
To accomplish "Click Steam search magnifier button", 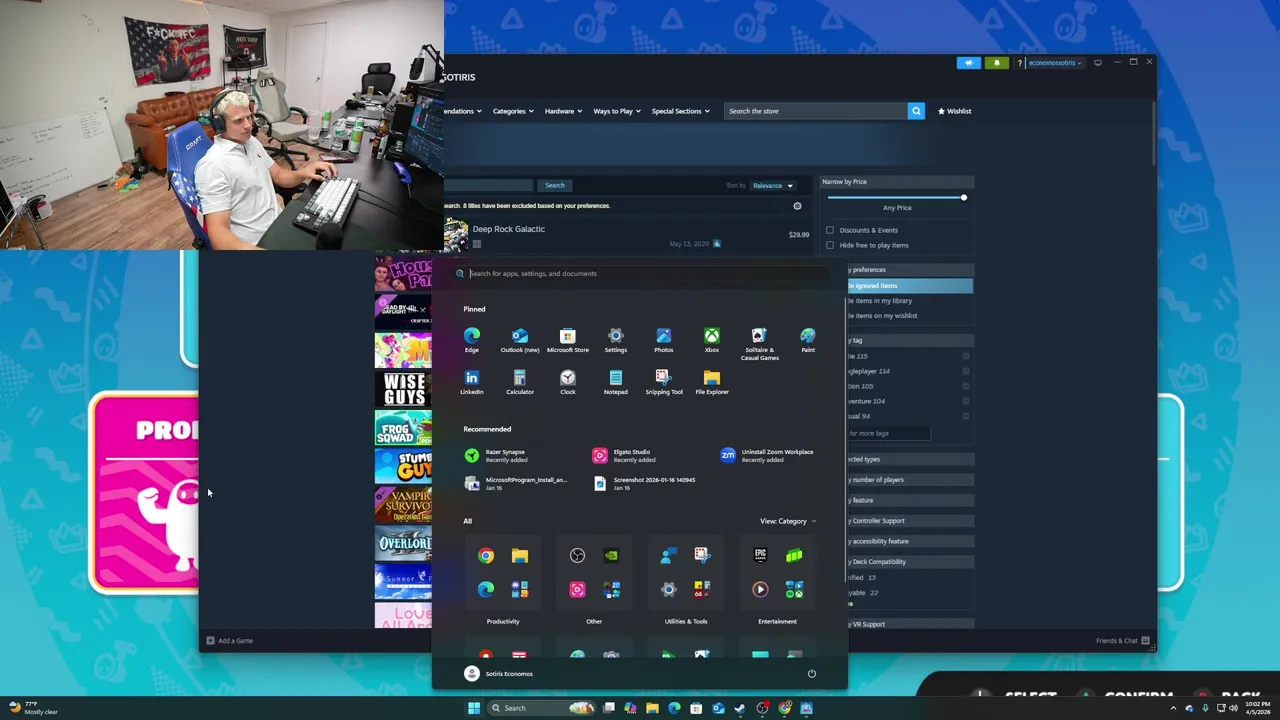I will tap(916, 111).
